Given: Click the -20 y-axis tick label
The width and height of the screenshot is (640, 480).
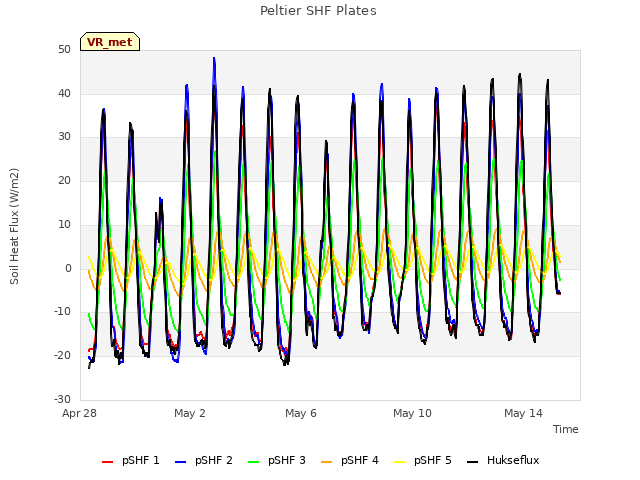Looking at the screenshot, I should 63,355.
